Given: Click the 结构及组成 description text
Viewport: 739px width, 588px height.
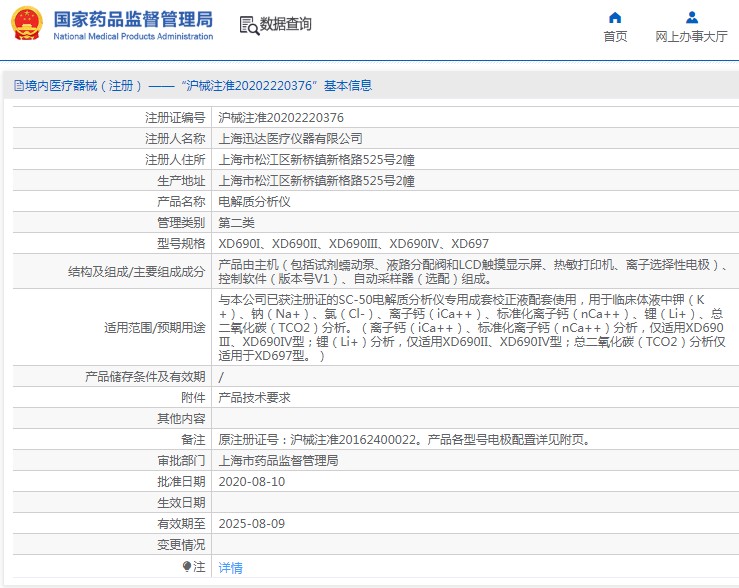Looking at the screenshot, I should [473, 272].
